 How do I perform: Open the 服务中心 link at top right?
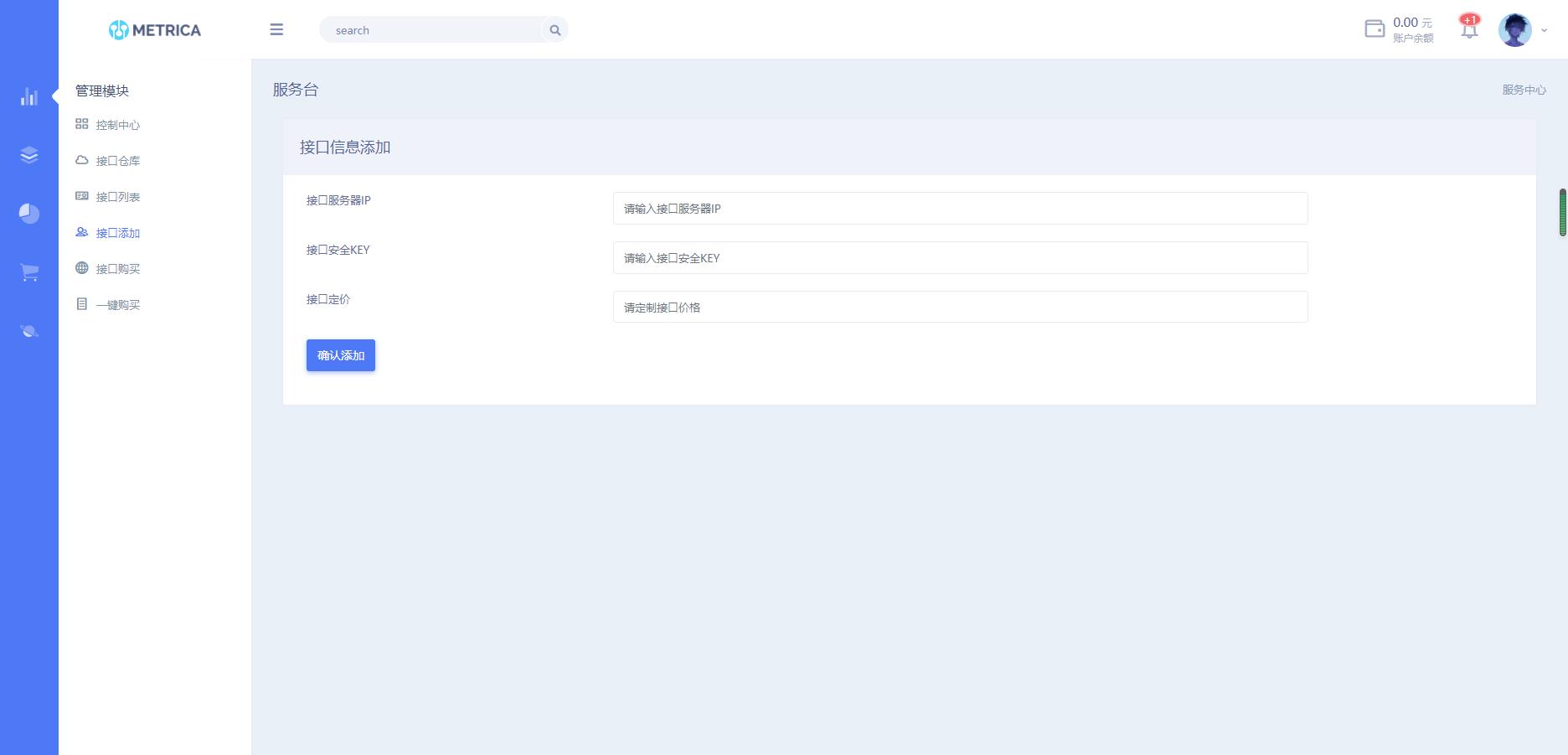pyautogui.click(x=1524, y=90)
